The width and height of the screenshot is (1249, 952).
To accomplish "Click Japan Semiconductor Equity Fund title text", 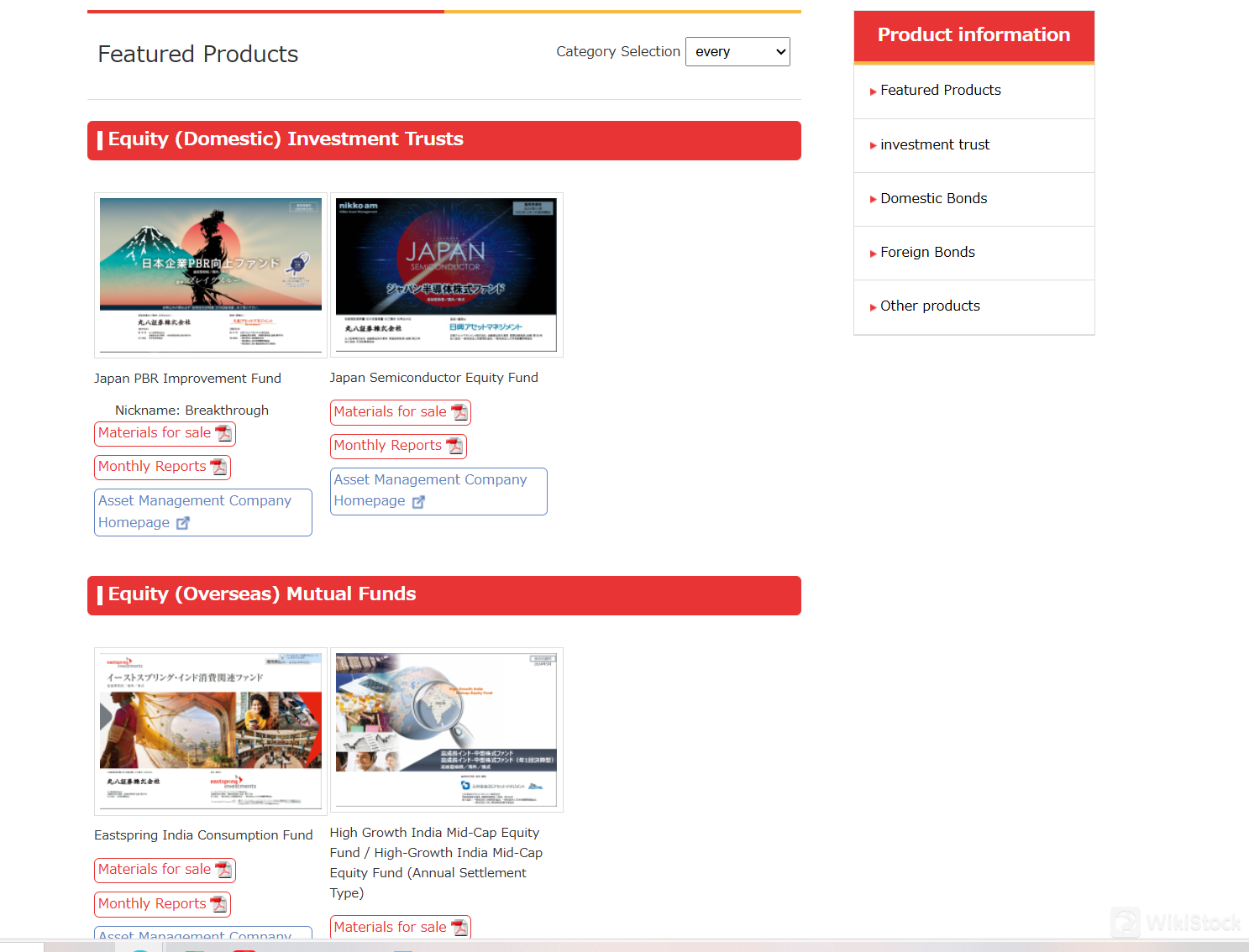I will [433, 378].
